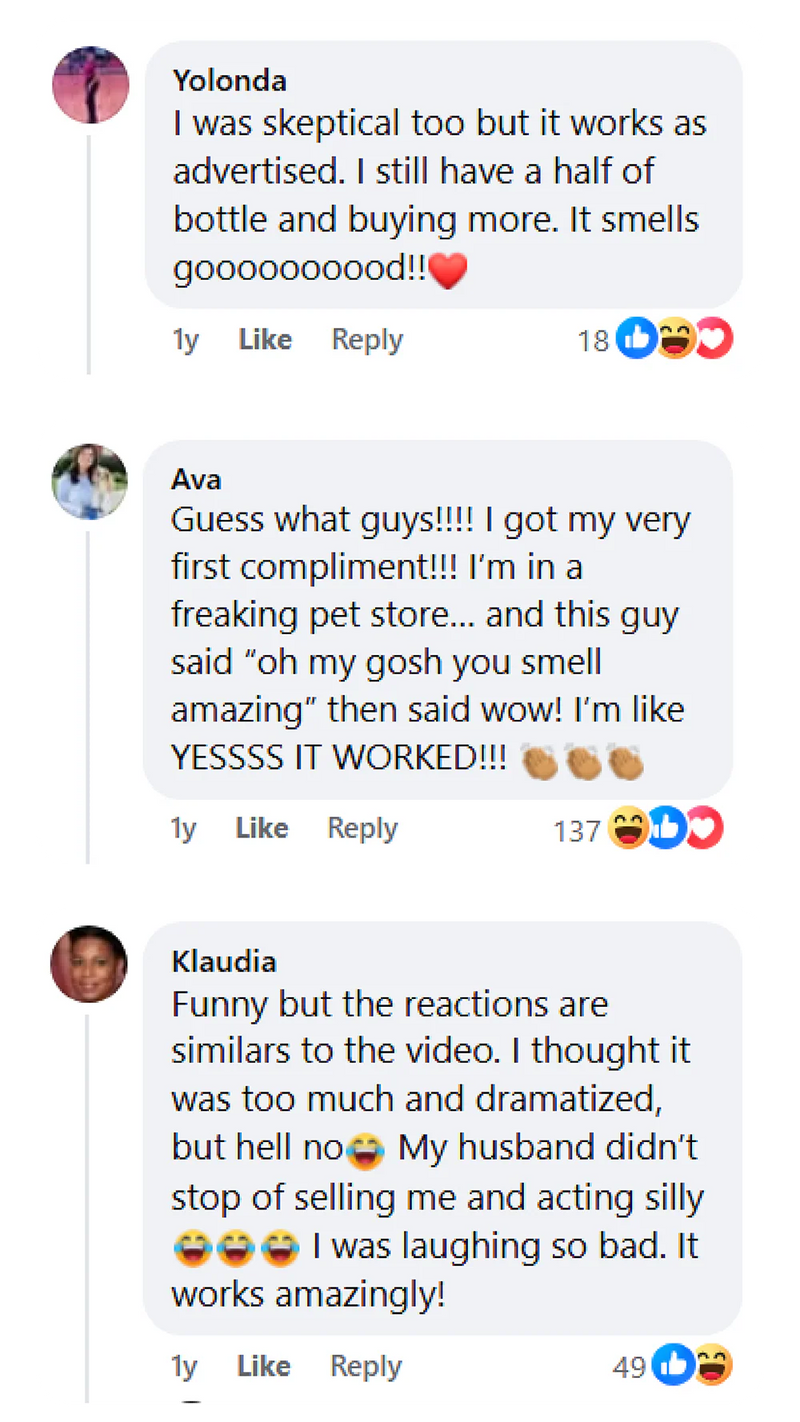The width and height of the screenshot is (800, 1422).
Task: Open Ava's profile picture
Action: tap(90, 481)
